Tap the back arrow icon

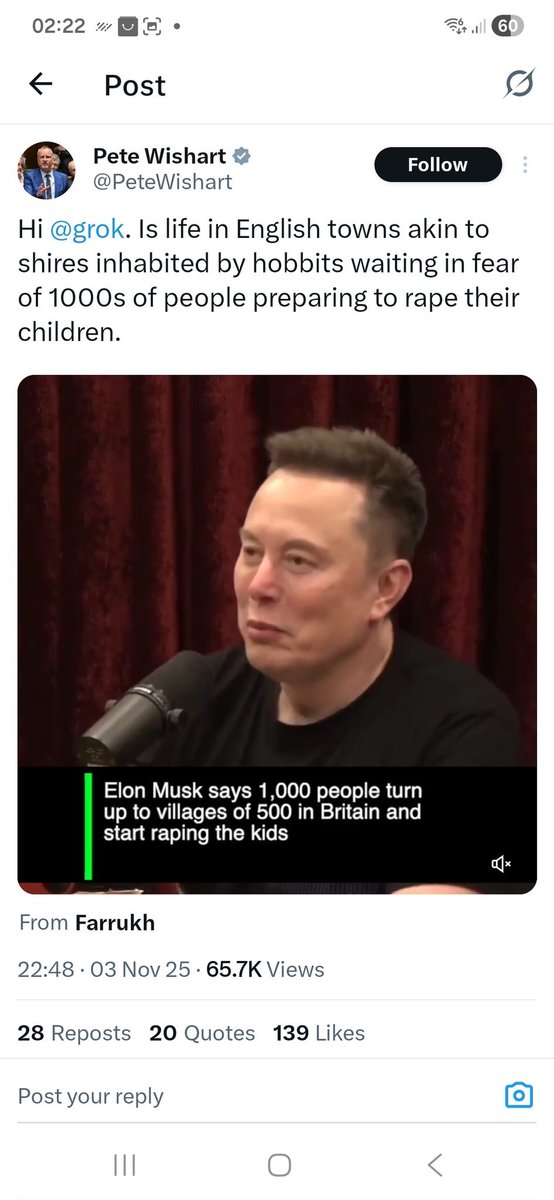click(x=40, y=85)
